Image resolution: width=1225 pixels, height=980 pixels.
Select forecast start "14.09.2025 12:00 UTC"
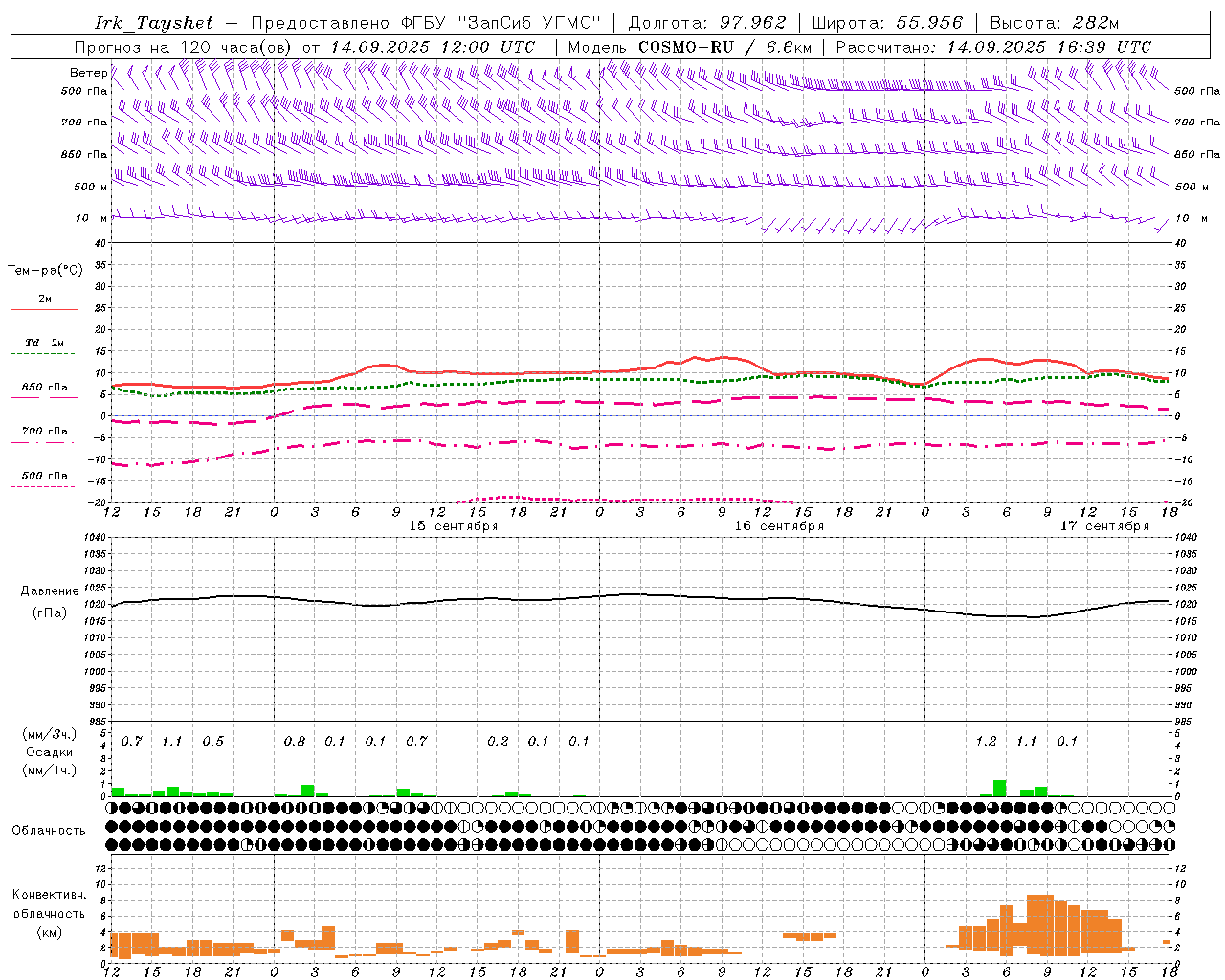coord(433,47)
